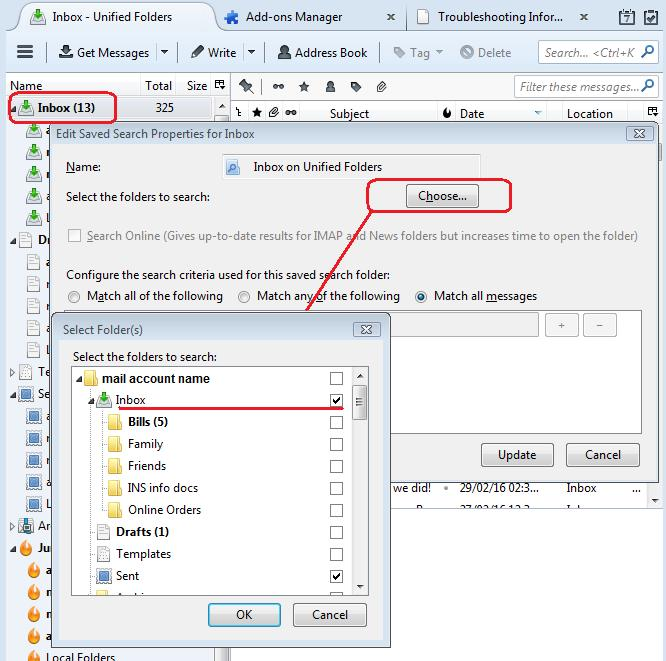Toggle the pin quick filter icon

[246, 87]
